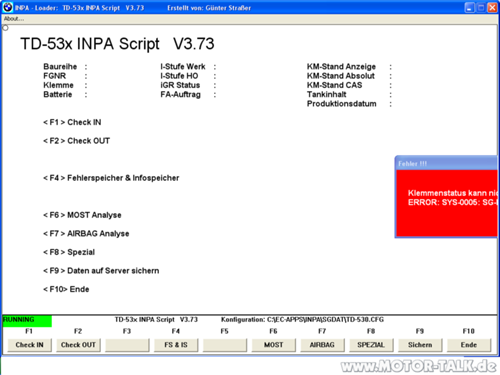Click the blank F5 button
The height and width of the screenshot is (375, 500).
point(225,345)
